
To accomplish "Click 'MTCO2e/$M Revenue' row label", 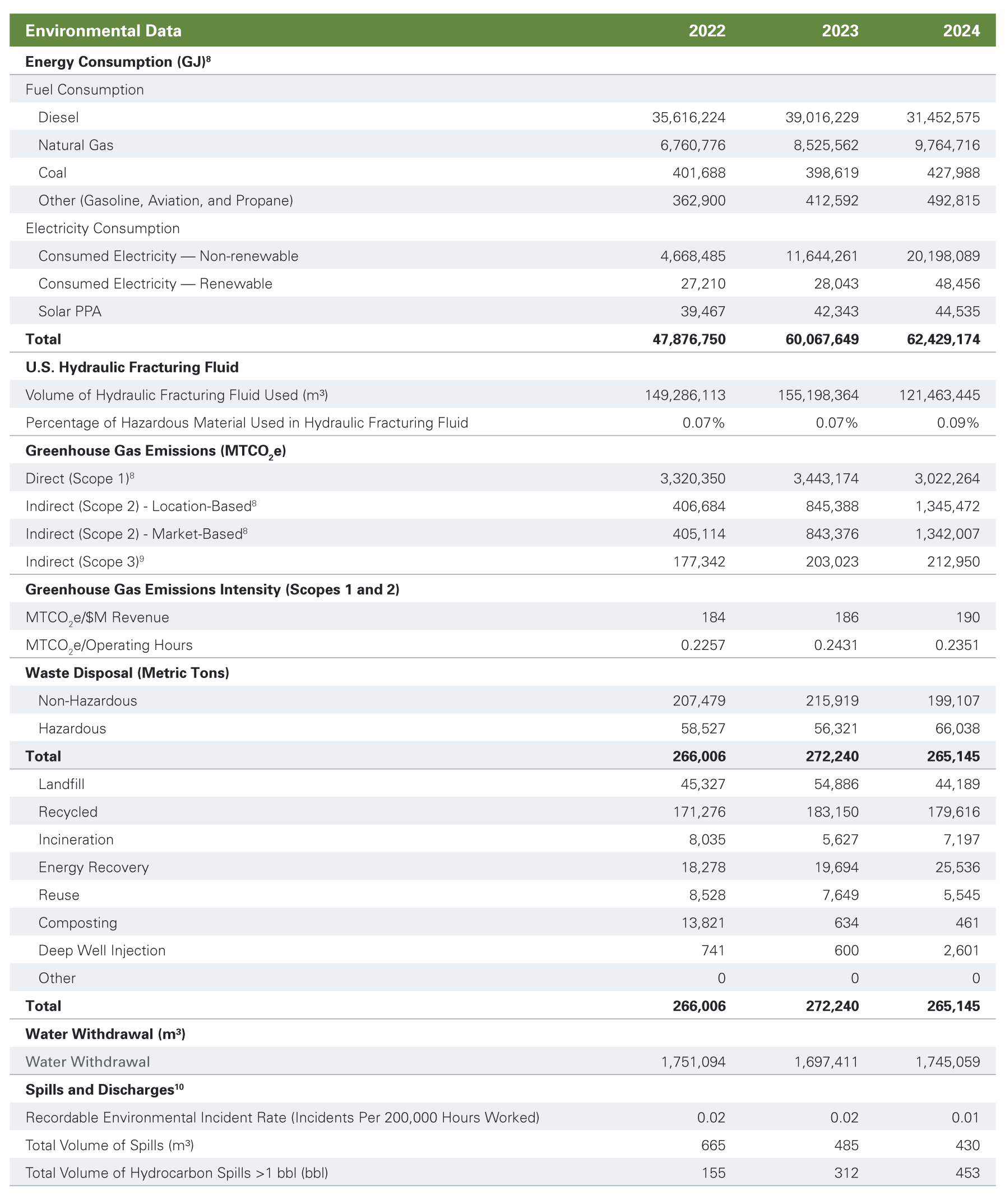I will pos(98,618).
